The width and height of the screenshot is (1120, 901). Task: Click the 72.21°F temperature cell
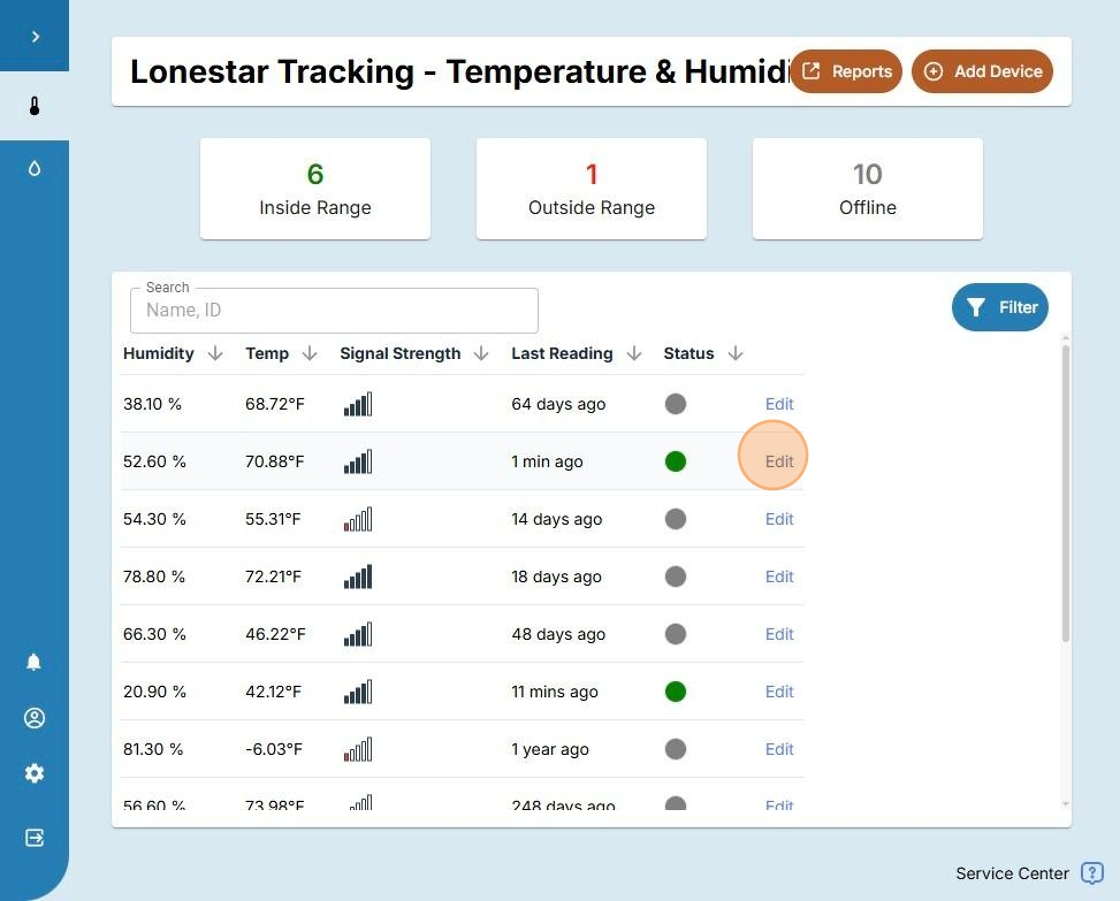click(273, 577)
